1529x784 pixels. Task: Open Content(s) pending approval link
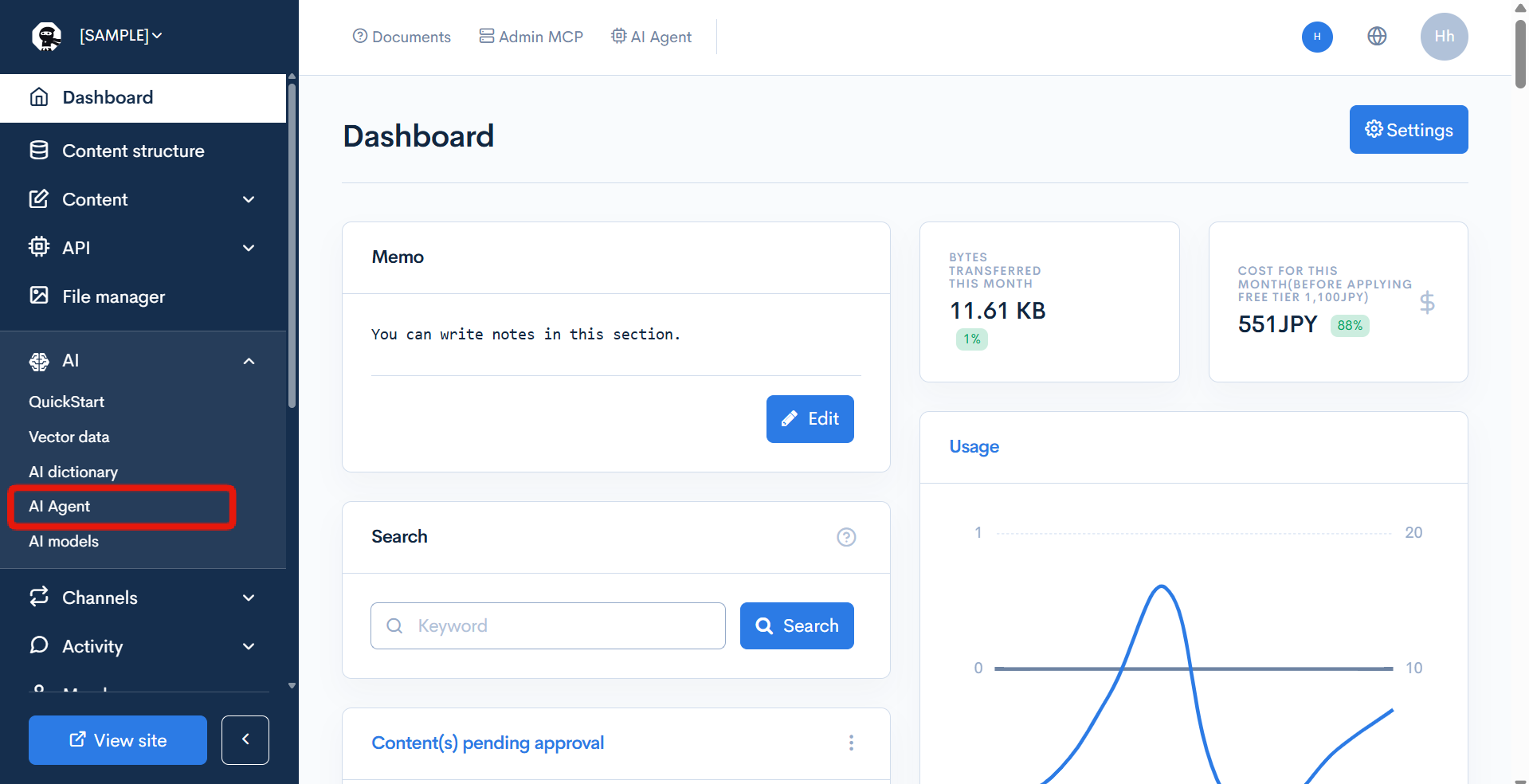click(488, 743)
